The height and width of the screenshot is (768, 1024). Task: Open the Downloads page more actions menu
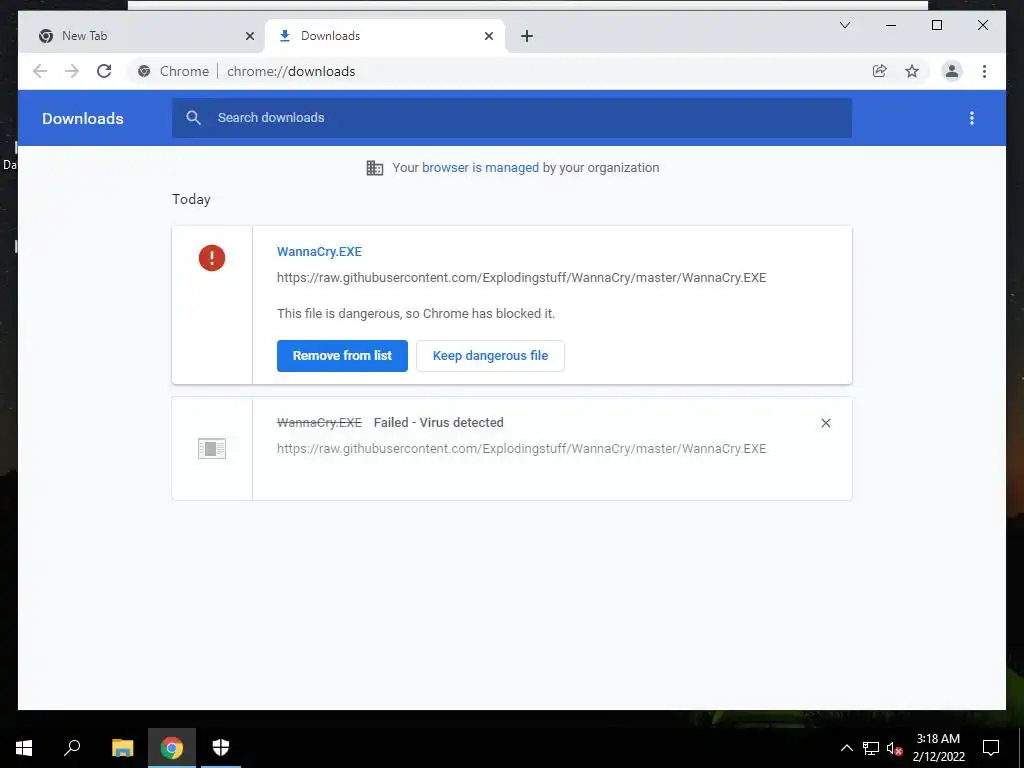[x=972, y=118]
